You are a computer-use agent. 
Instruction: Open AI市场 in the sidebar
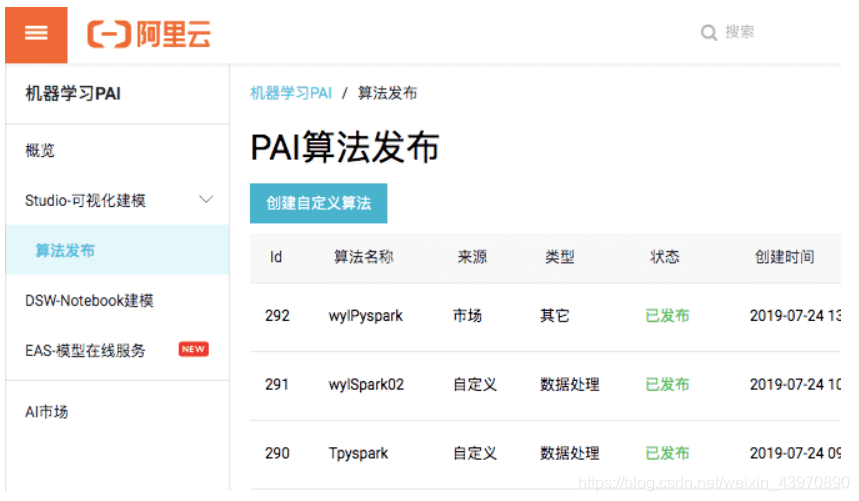point(47,412)
